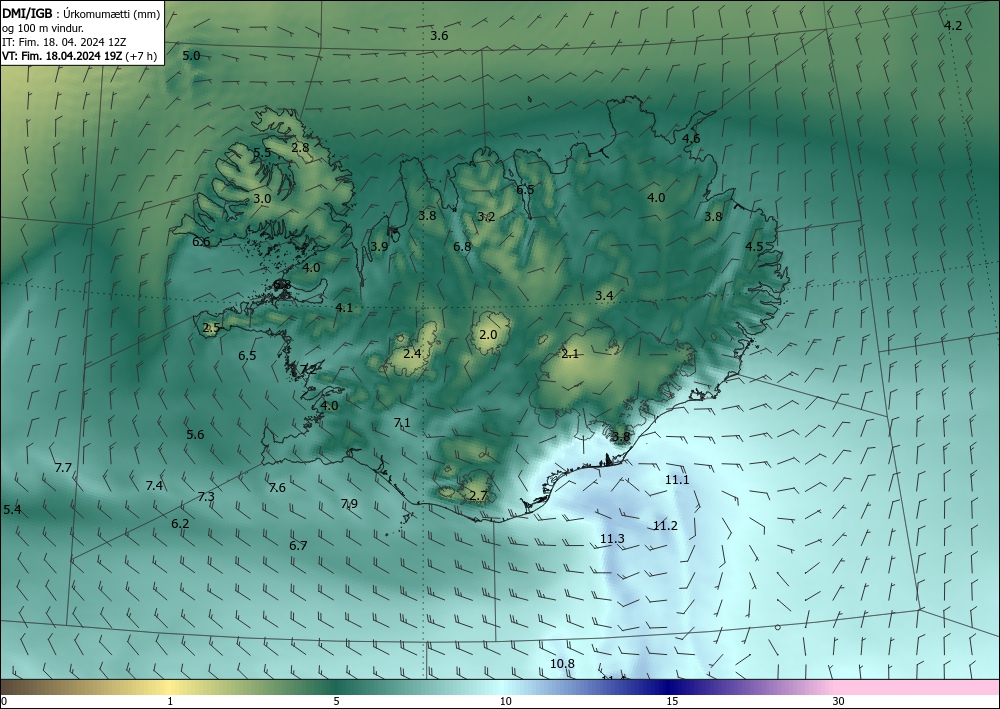Select the 7.2 value on the map
The image size is (1000, 709).
(309, 369)
